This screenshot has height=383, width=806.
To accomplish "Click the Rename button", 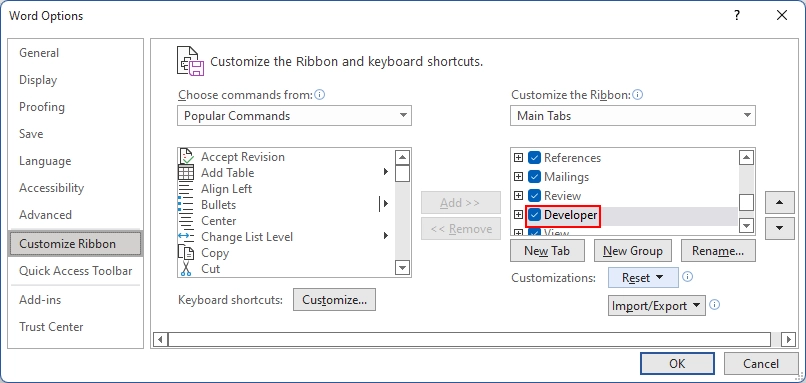I will (x=718, y=251).
